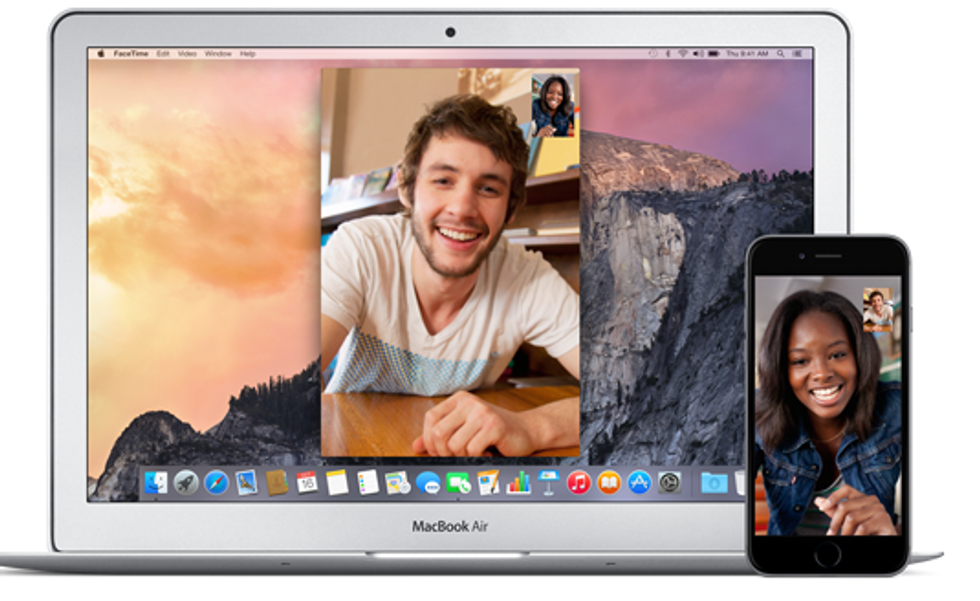Open the Calendar app in dock
This screenshot has width=980, height=601.
click(307, 483)
